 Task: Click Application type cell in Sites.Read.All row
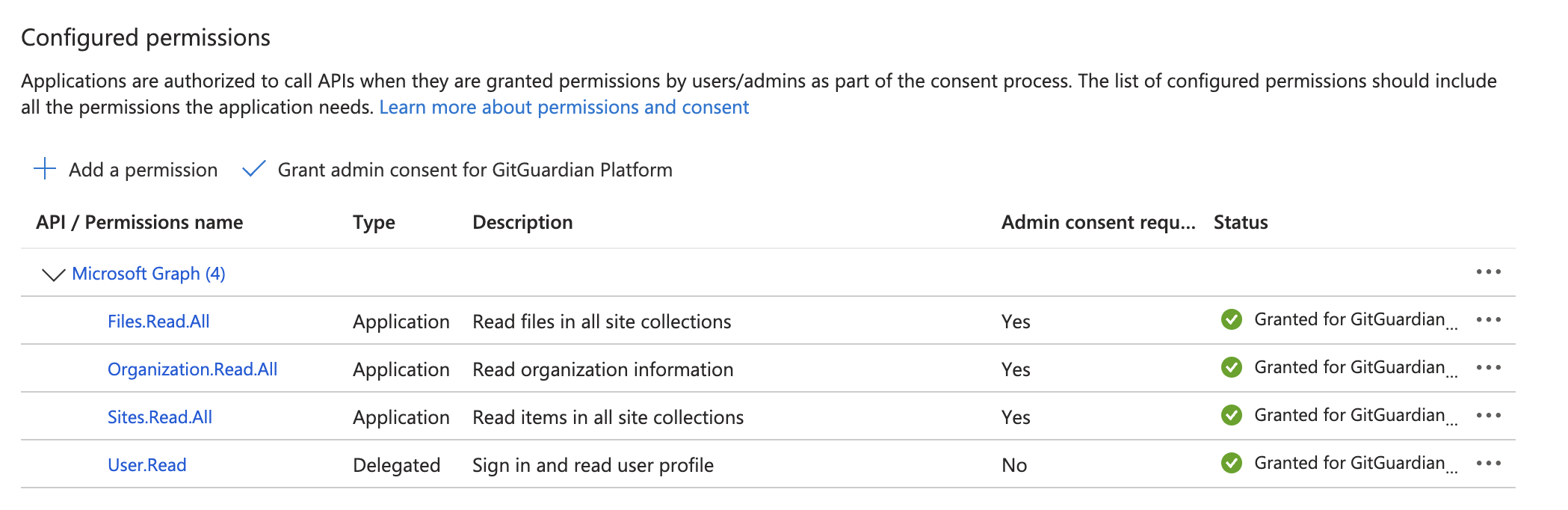click(x=401, y=417)
